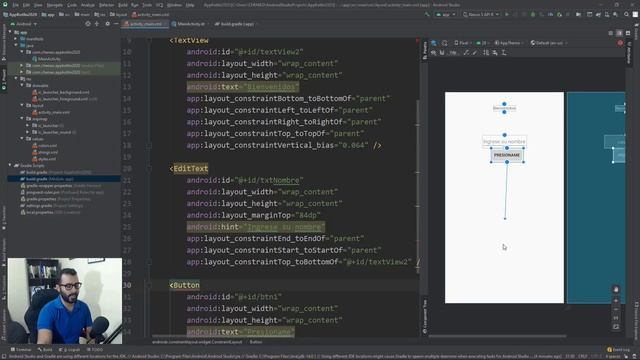
Task: Open the File menu
Action: click(16, 5)
